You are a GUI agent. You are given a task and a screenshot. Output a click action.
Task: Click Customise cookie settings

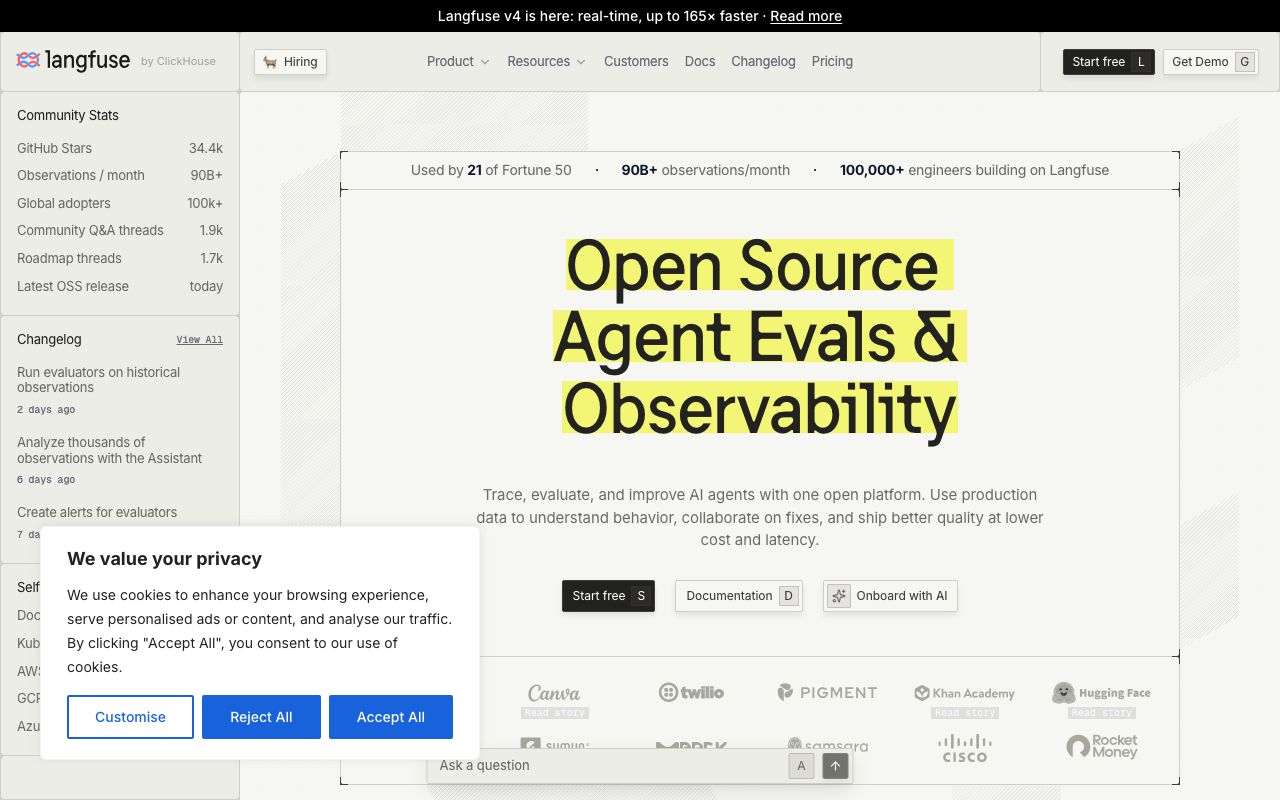[130, 717]
